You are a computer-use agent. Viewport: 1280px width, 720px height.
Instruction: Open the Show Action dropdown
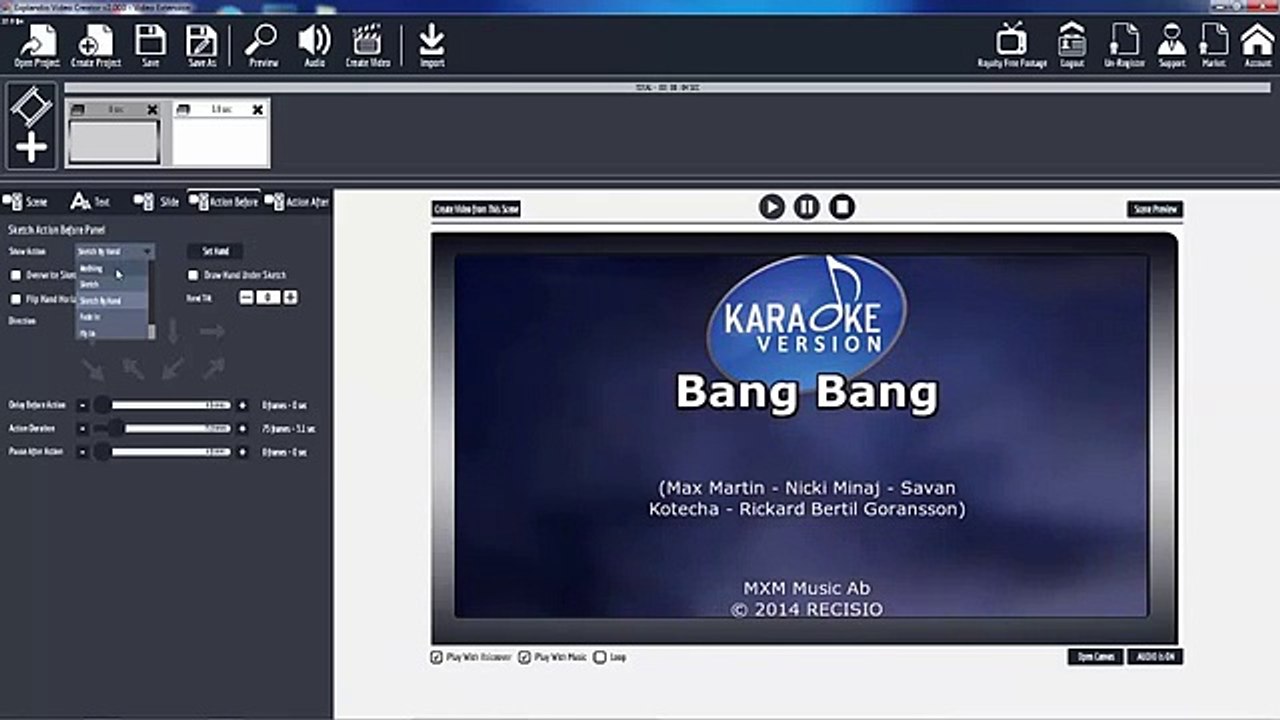[x=115, y=252]
